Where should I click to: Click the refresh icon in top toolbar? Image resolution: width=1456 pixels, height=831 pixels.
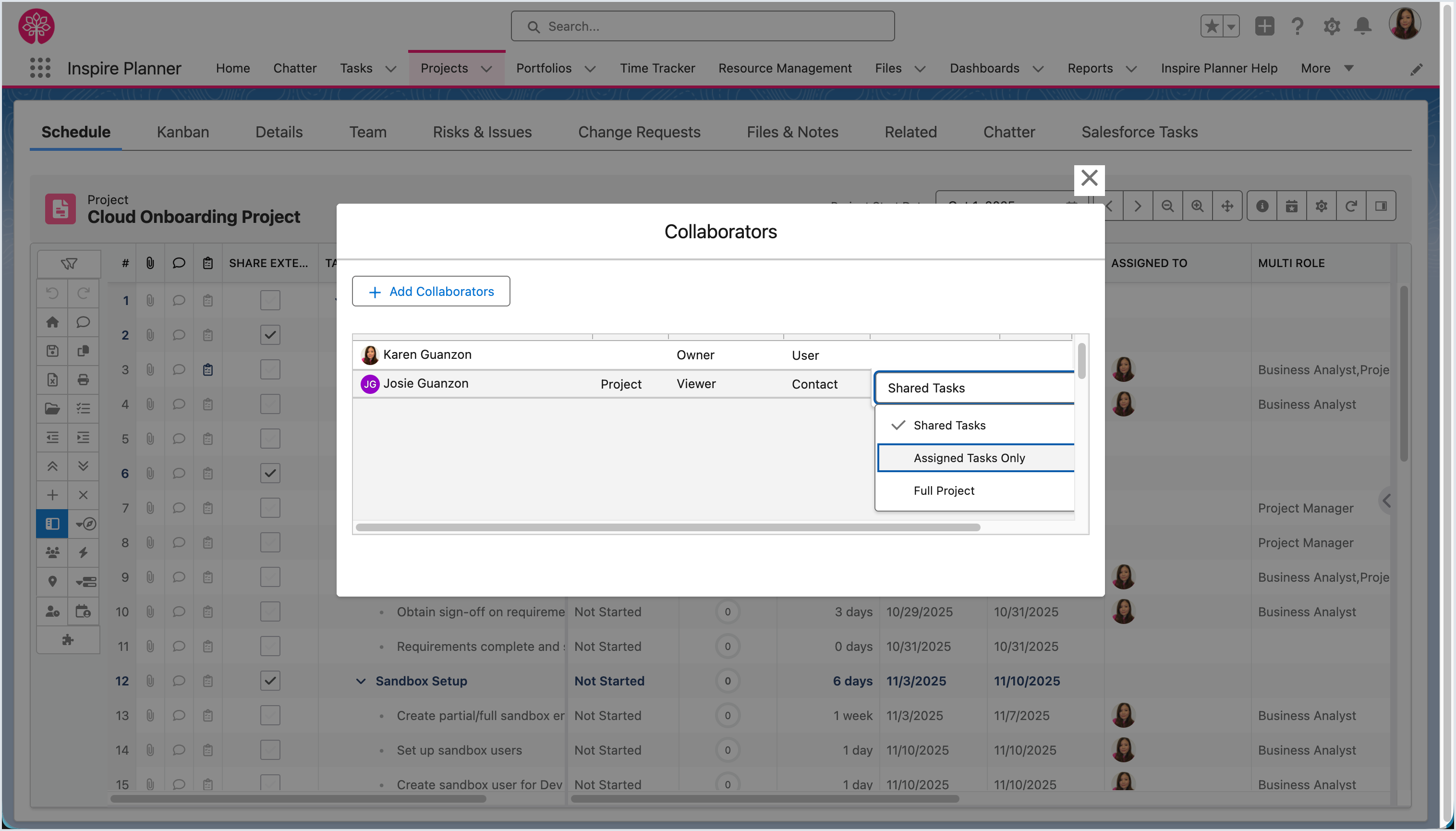click(1350, 206)
